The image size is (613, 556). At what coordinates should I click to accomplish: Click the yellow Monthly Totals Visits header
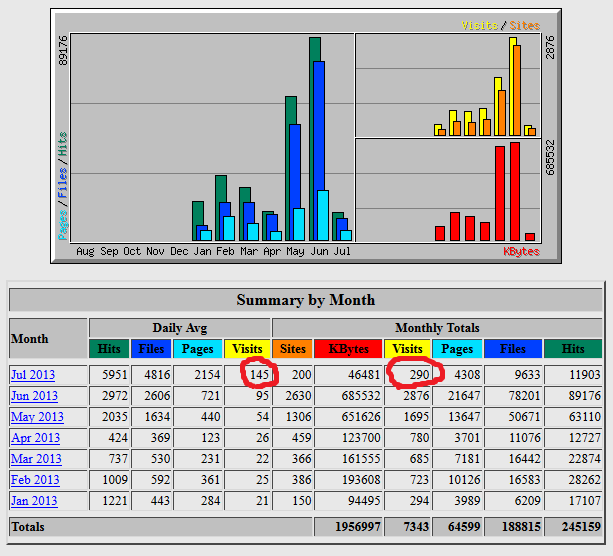point(407,349)
